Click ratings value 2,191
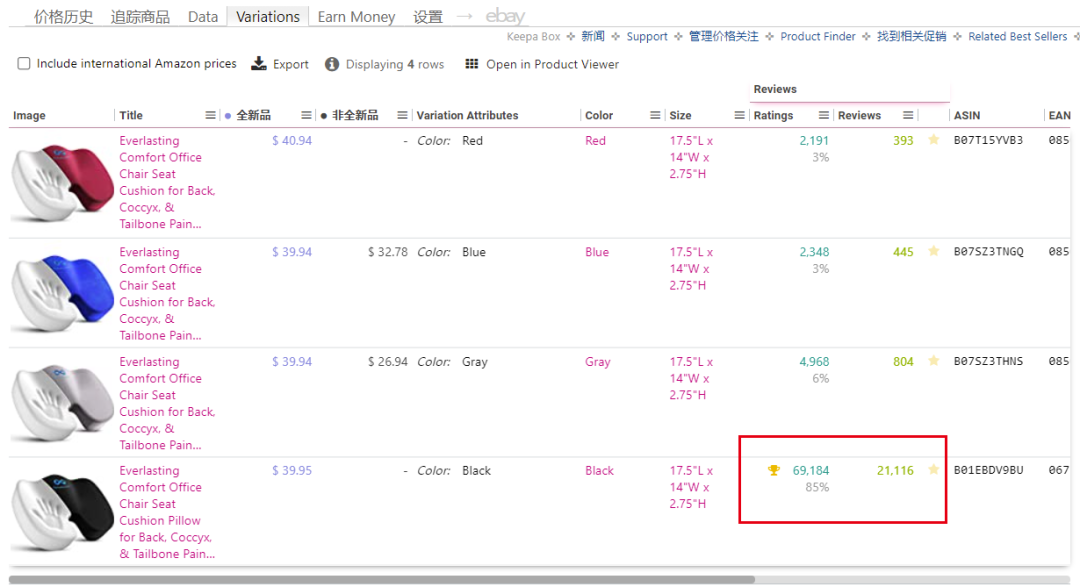 [814, 141]
